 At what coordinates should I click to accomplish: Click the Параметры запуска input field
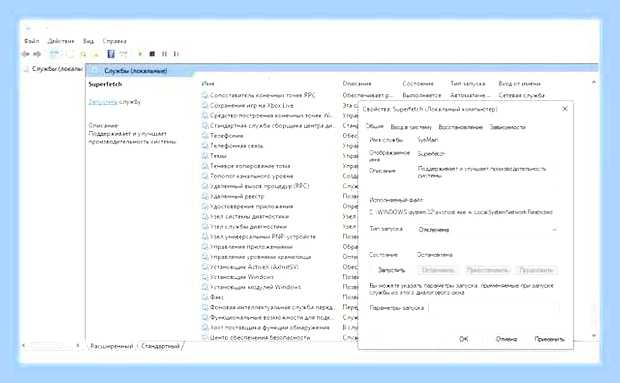point(494,308)
